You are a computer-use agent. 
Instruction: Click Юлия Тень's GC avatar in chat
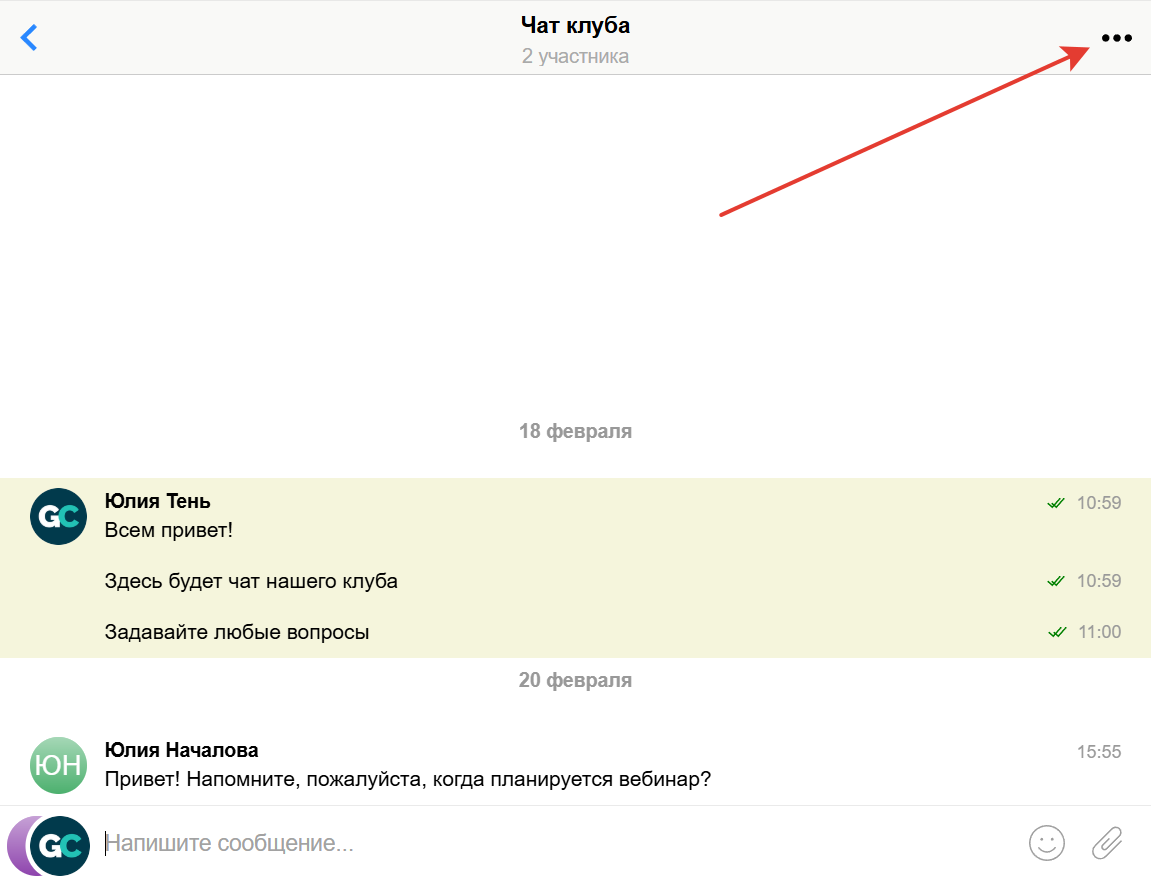click(x=59, y=516)
